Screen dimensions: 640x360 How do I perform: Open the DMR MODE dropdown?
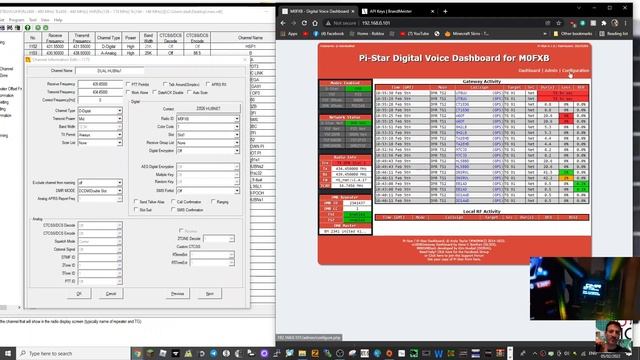(100, 191)
